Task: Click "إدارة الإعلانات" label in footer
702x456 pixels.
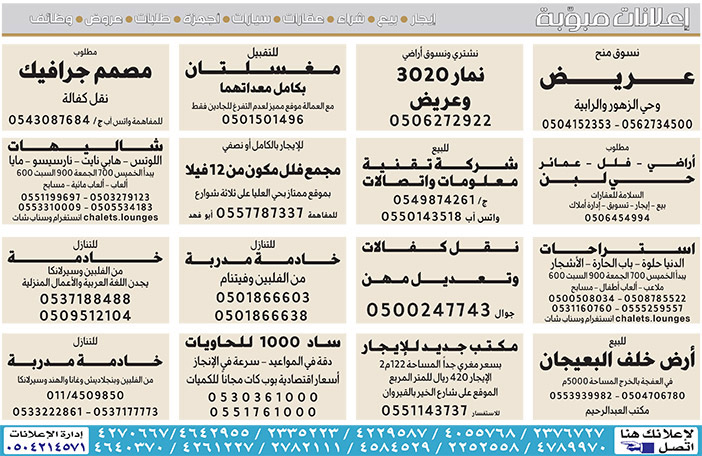Action: [47, 434]
